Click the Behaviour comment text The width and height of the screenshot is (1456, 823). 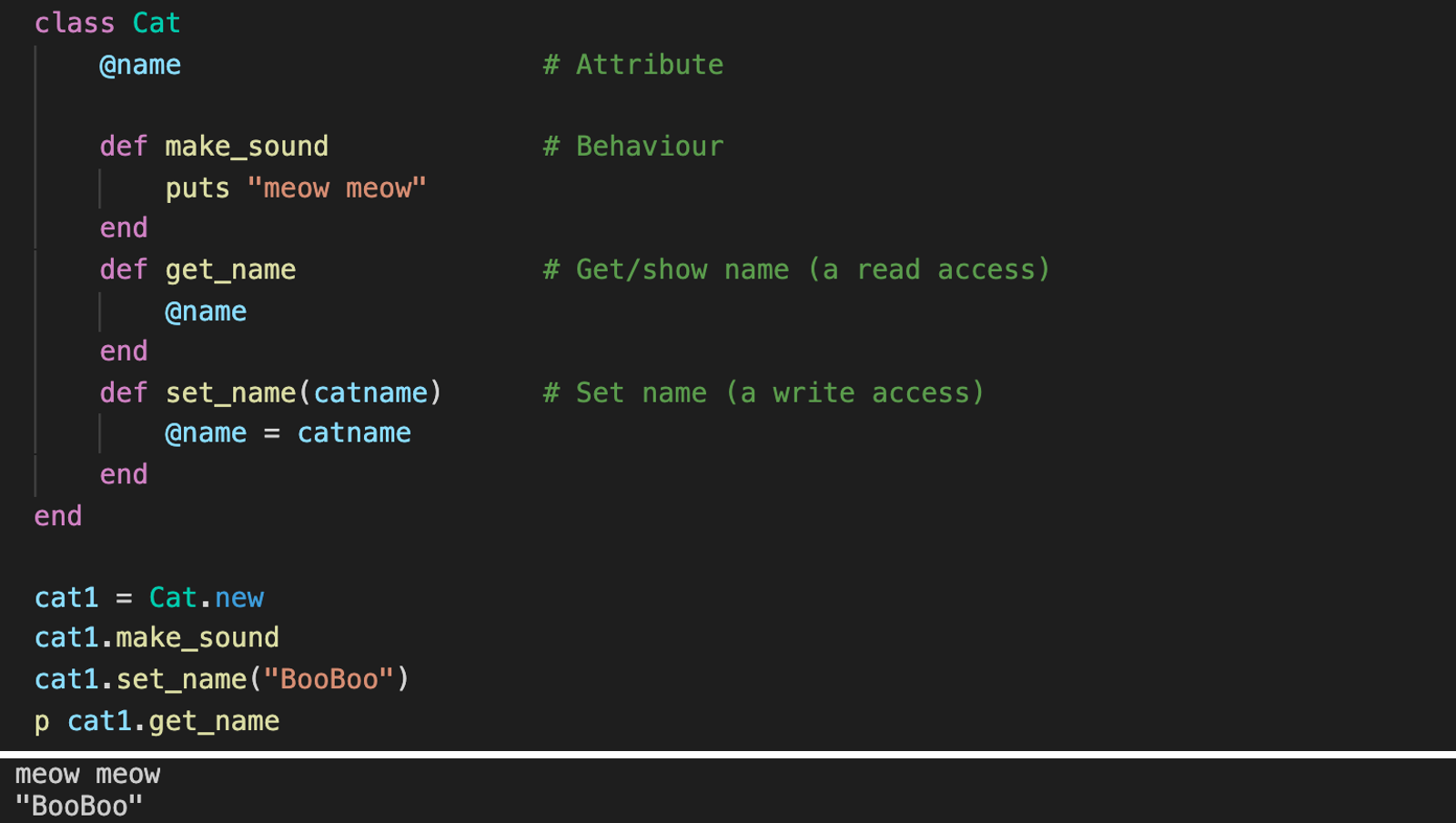(x=633, y=147)
